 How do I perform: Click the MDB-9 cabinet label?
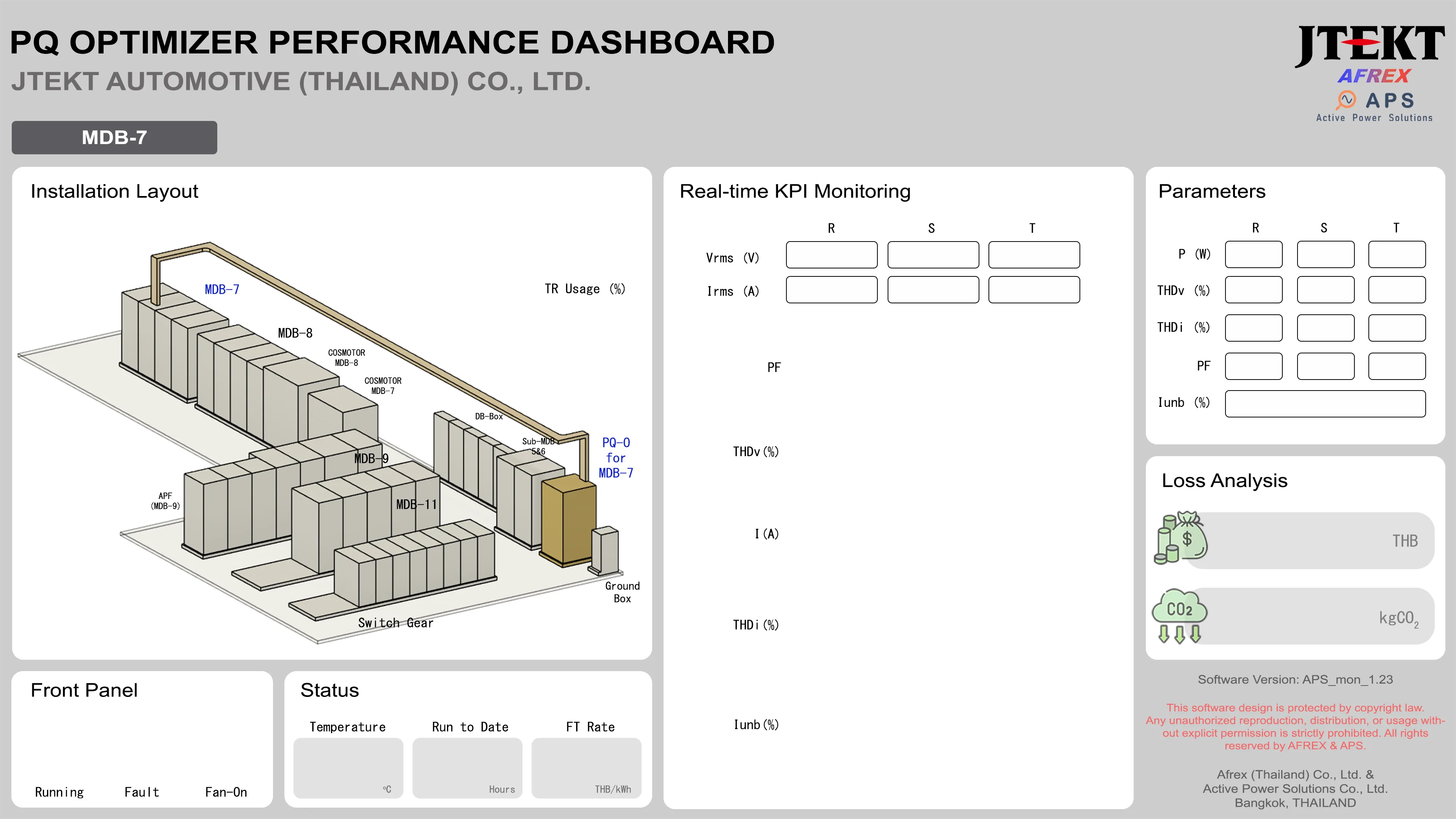371,458
